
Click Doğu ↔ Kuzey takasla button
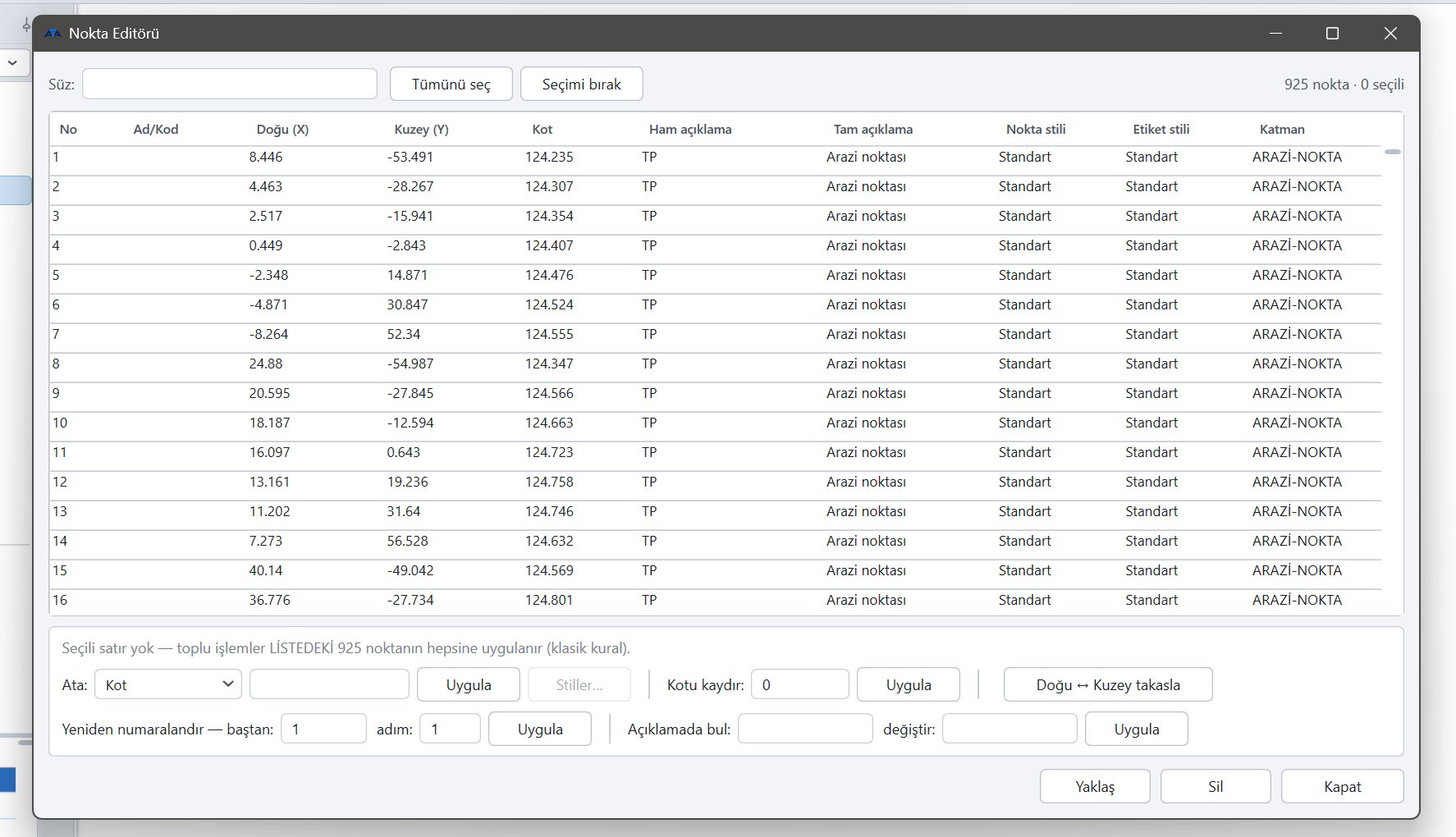1108,684
